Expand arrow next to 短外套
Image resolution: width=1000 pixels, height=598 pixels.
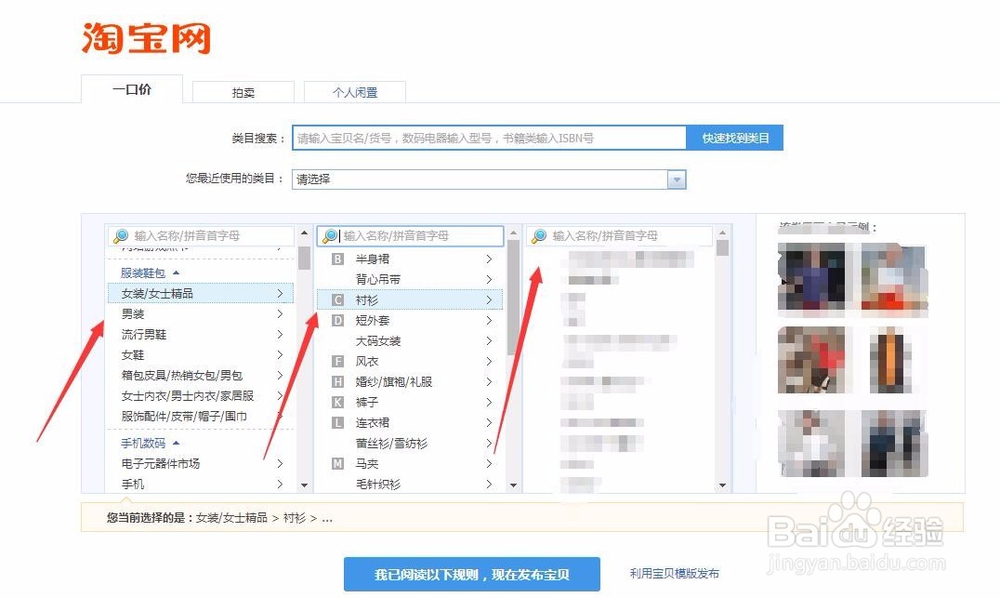[x=489, y=320]
